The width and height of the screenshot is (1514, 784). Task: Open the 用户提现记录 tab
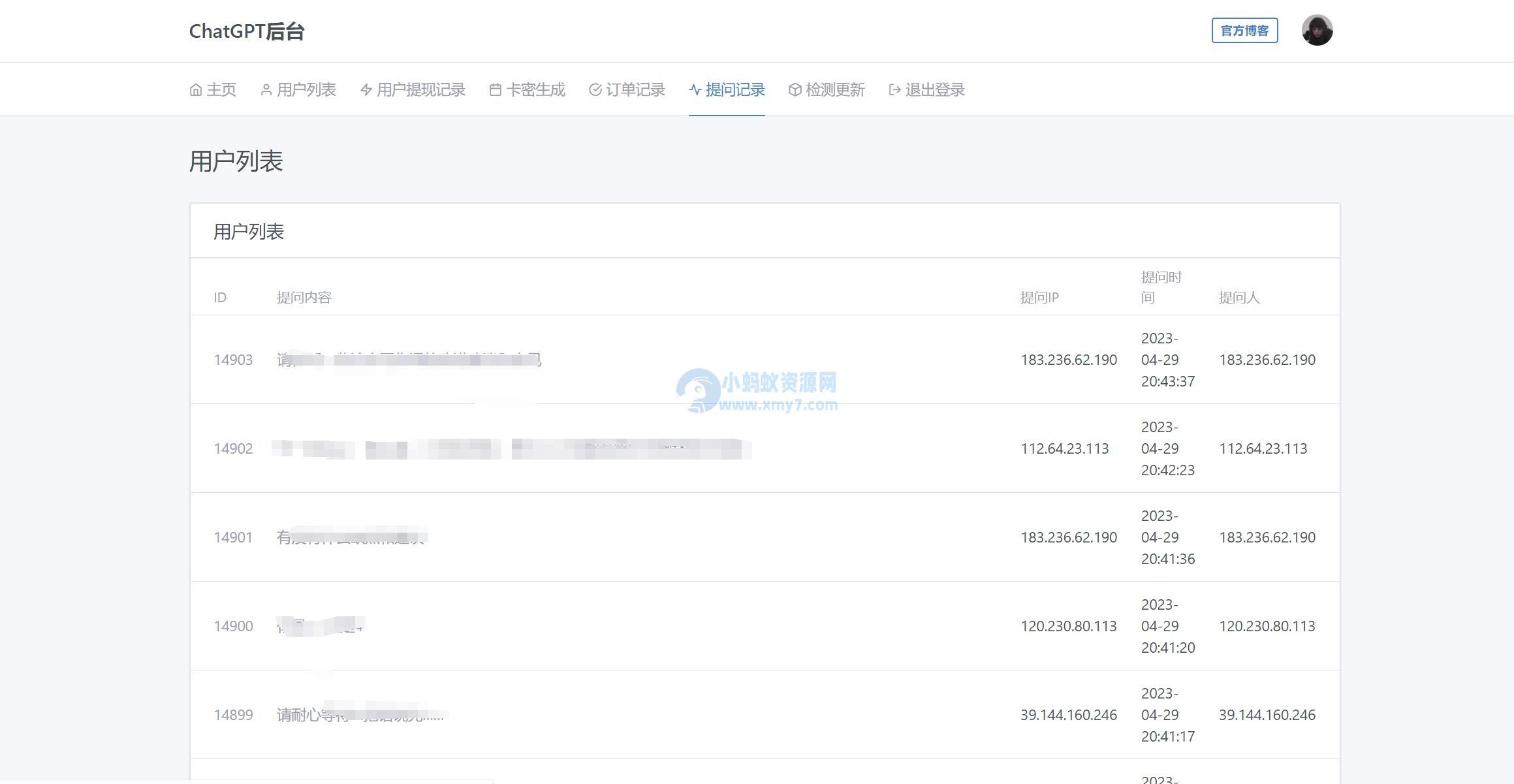[x=413, y=89]
